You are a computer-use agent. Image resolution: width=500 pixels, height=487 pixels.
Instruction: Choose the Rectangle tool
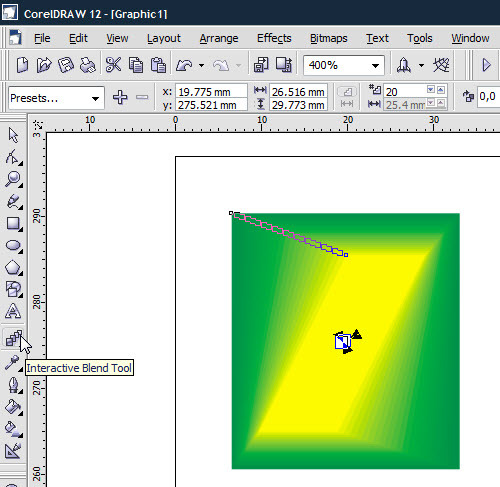click(13, 224)
